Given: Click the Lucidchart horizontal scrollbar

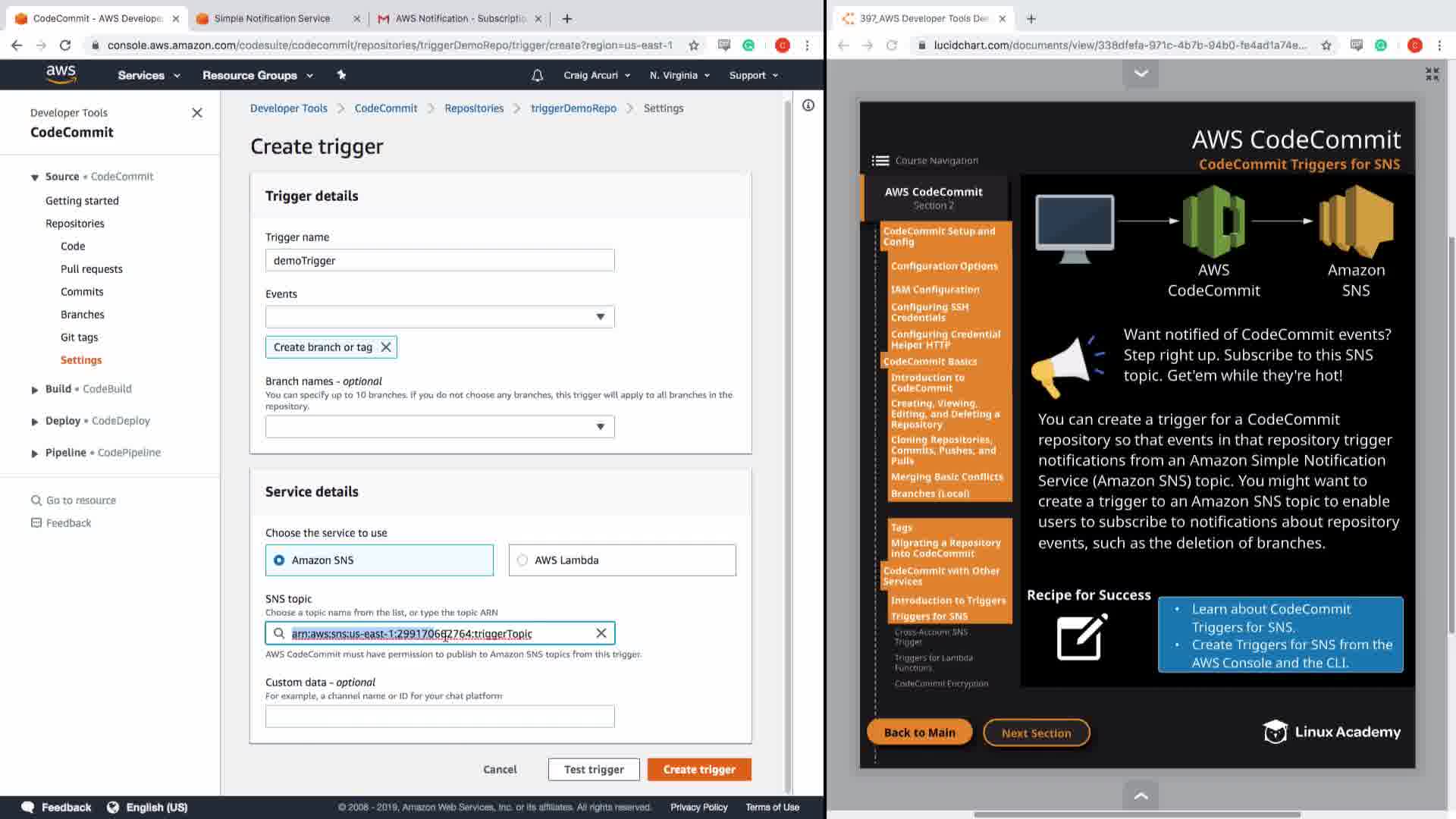Looking at the screenshot, I should [x=1136, y=814].
